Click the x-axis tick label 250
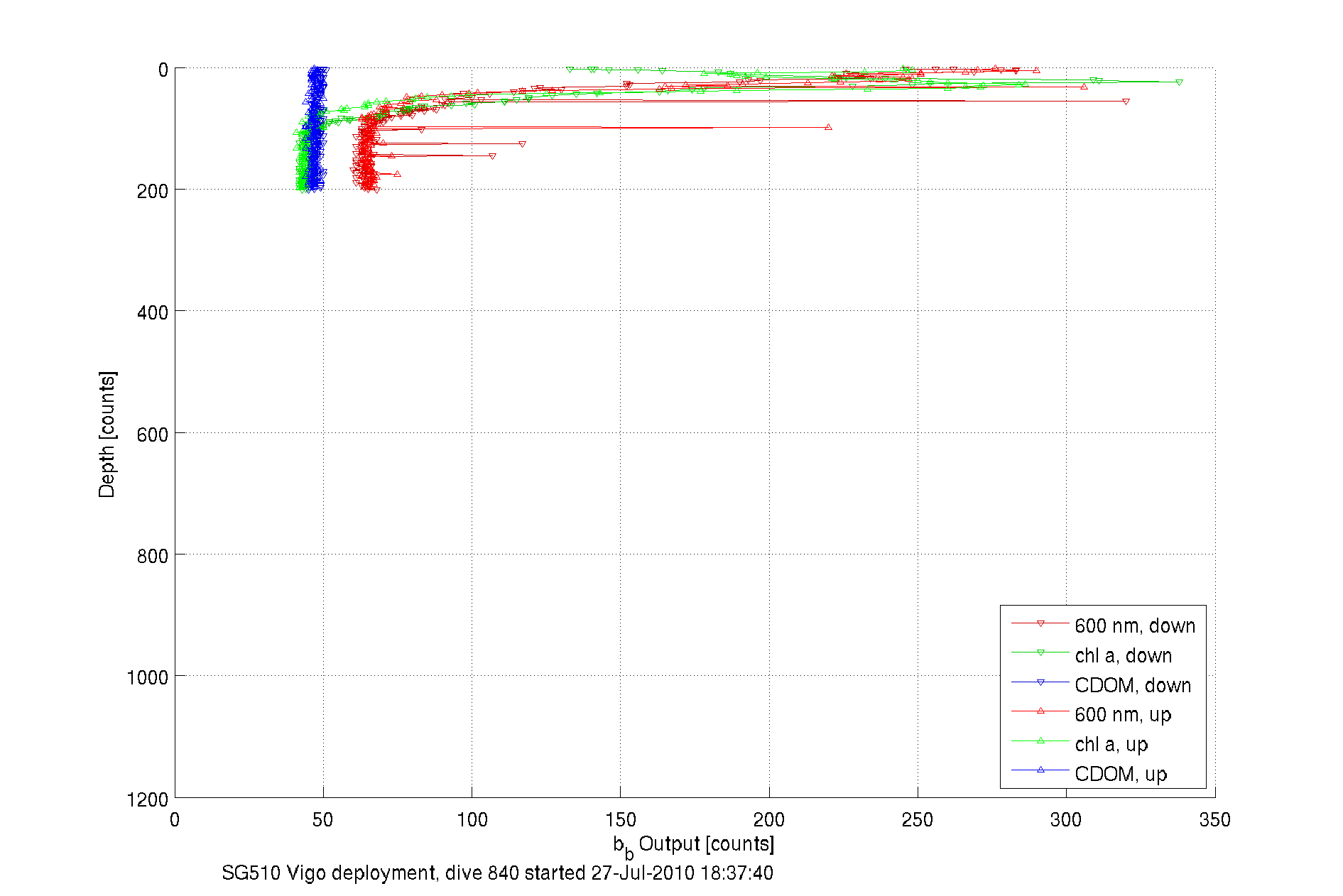The width and height of the screenshot is (1343, 896). [918, 820]
